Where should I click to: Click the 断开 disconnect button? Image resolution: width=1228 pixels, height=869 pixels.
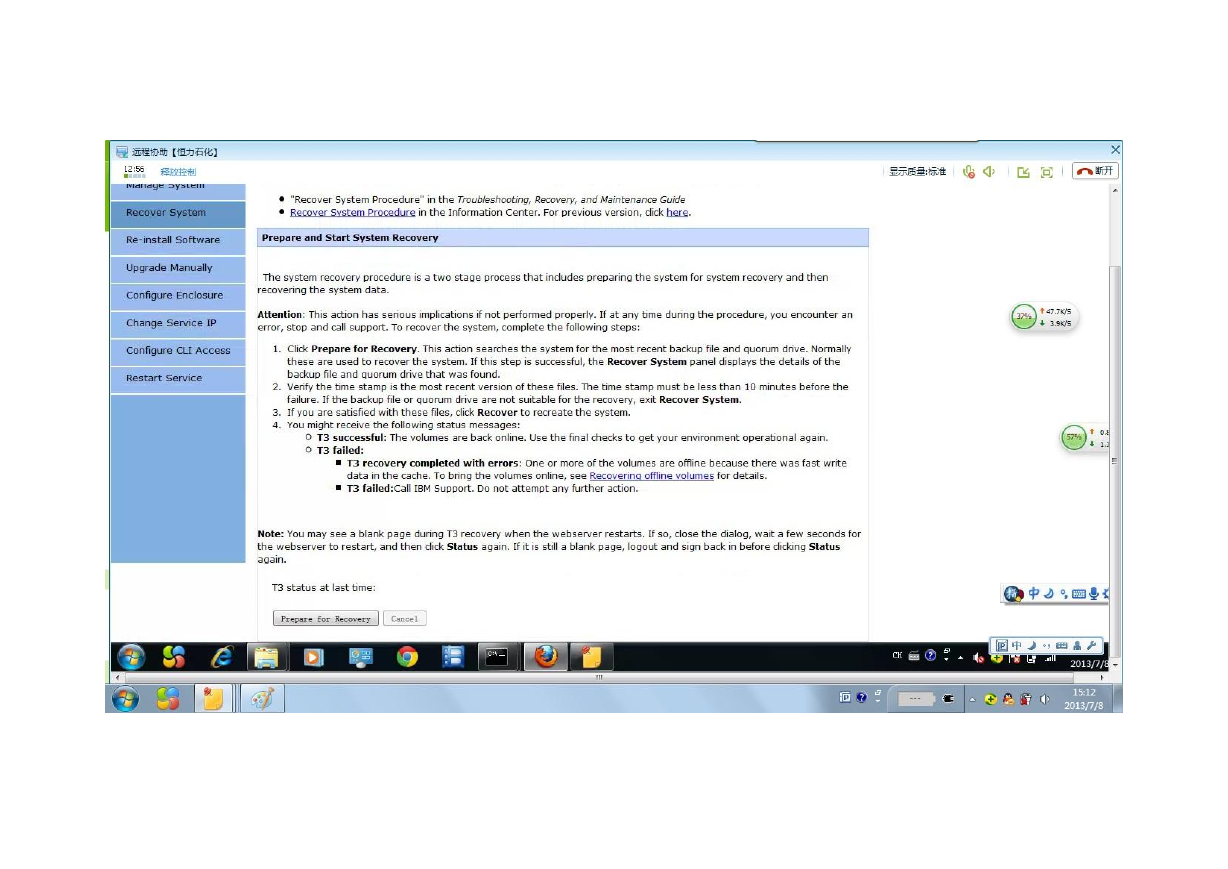pyautogui.click(x=1095, y=171)
